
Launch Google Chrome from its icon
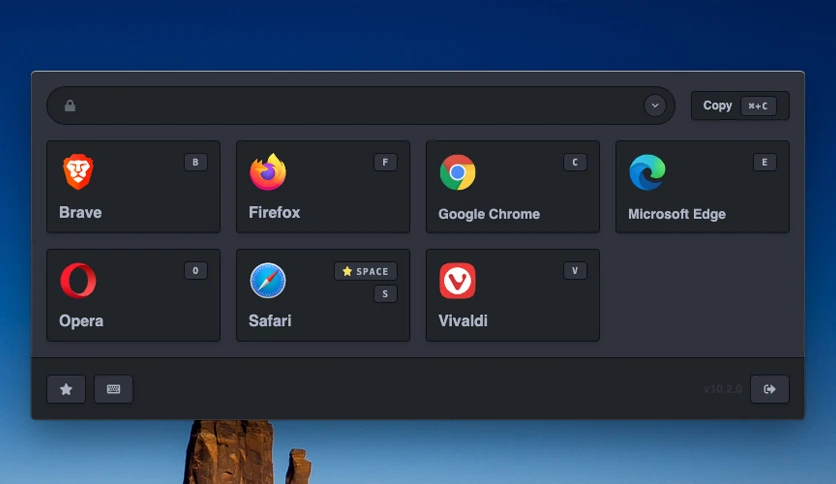(457, 172)
